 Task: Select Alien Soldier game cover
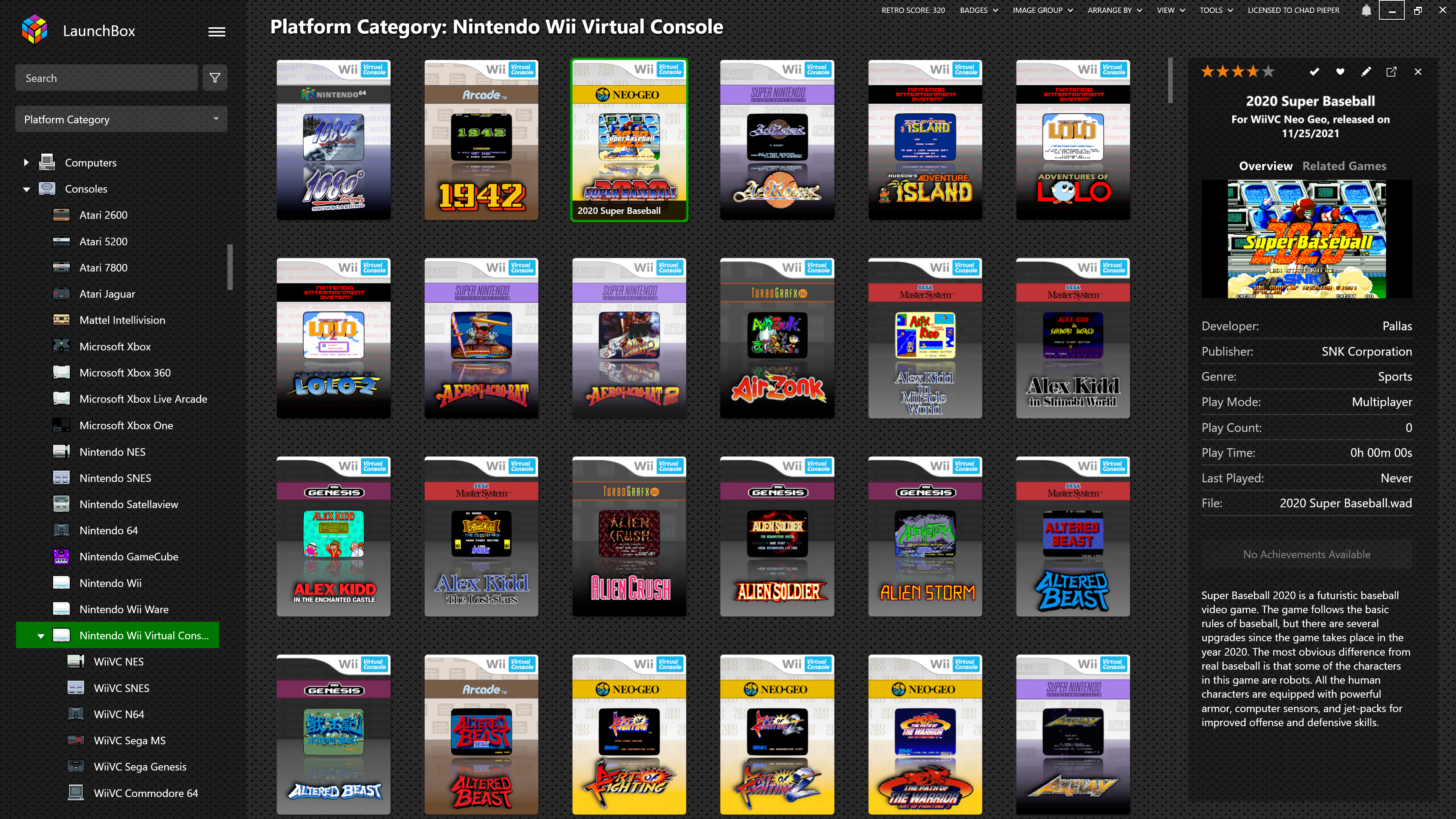pos(777,537)
